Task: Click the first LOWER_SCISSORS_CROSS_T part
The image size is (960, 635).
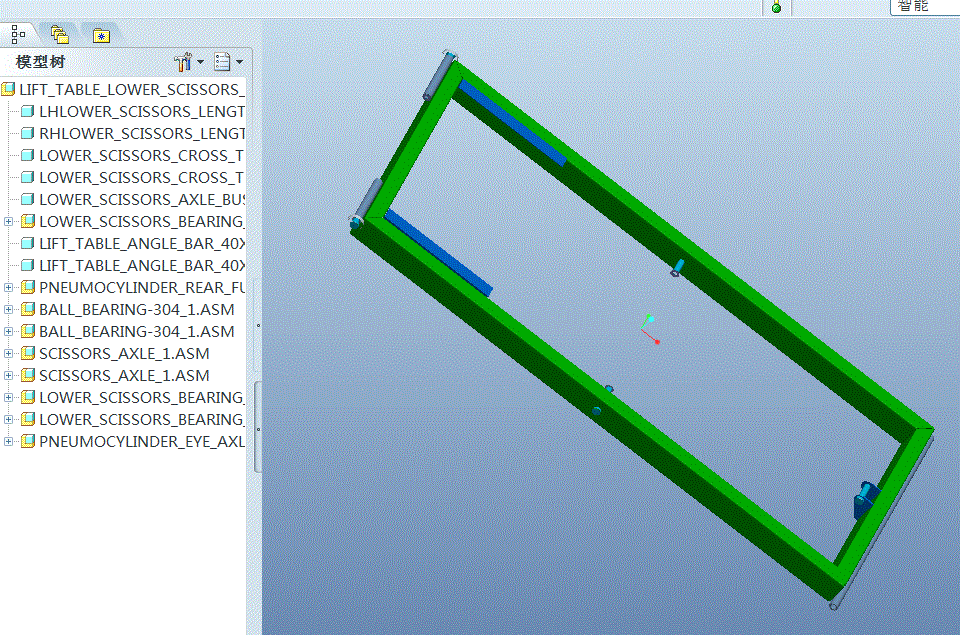Action: click(x=141, y=156)
